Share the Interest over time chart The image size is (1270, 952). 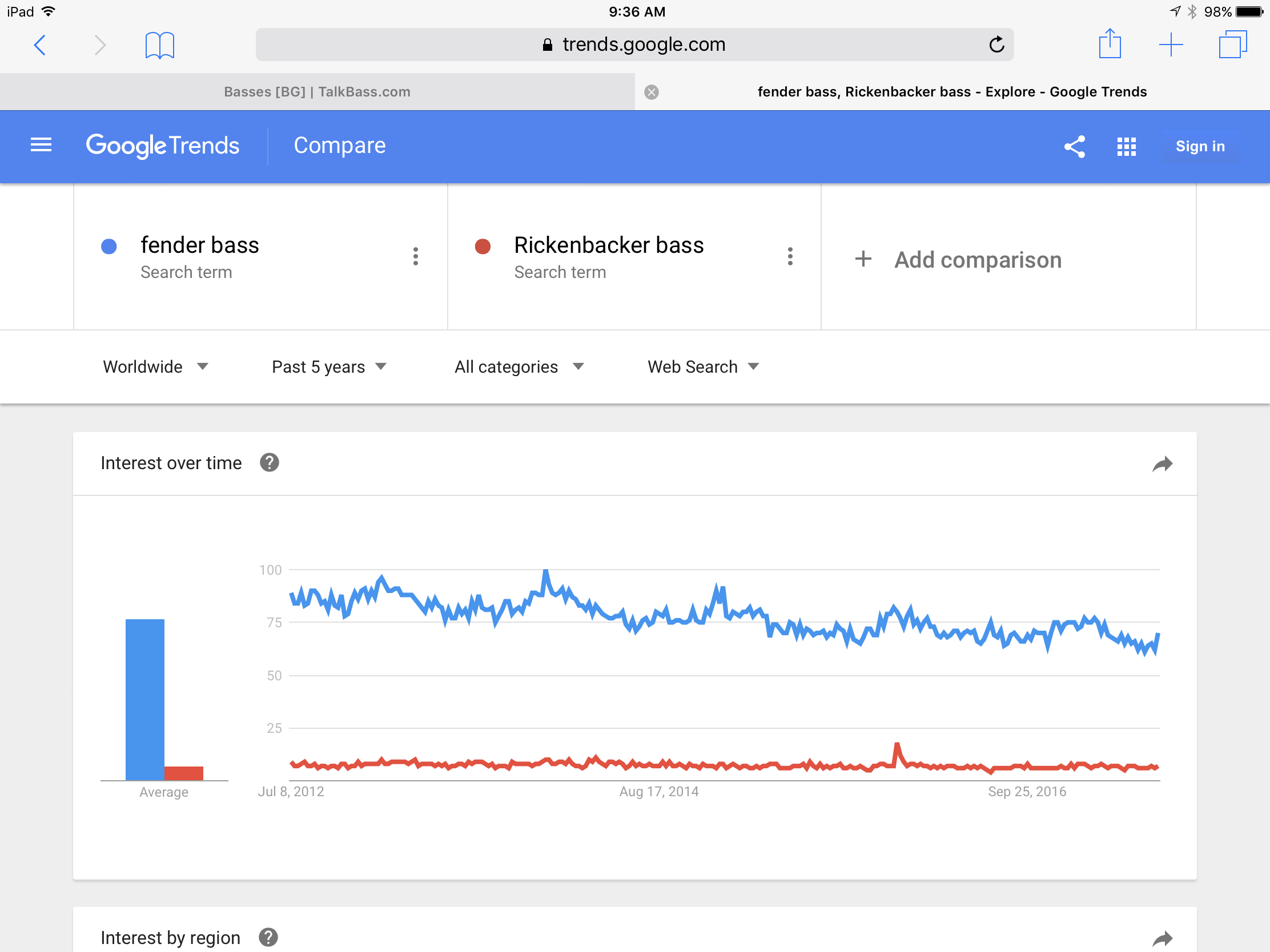pos(1163,463)
